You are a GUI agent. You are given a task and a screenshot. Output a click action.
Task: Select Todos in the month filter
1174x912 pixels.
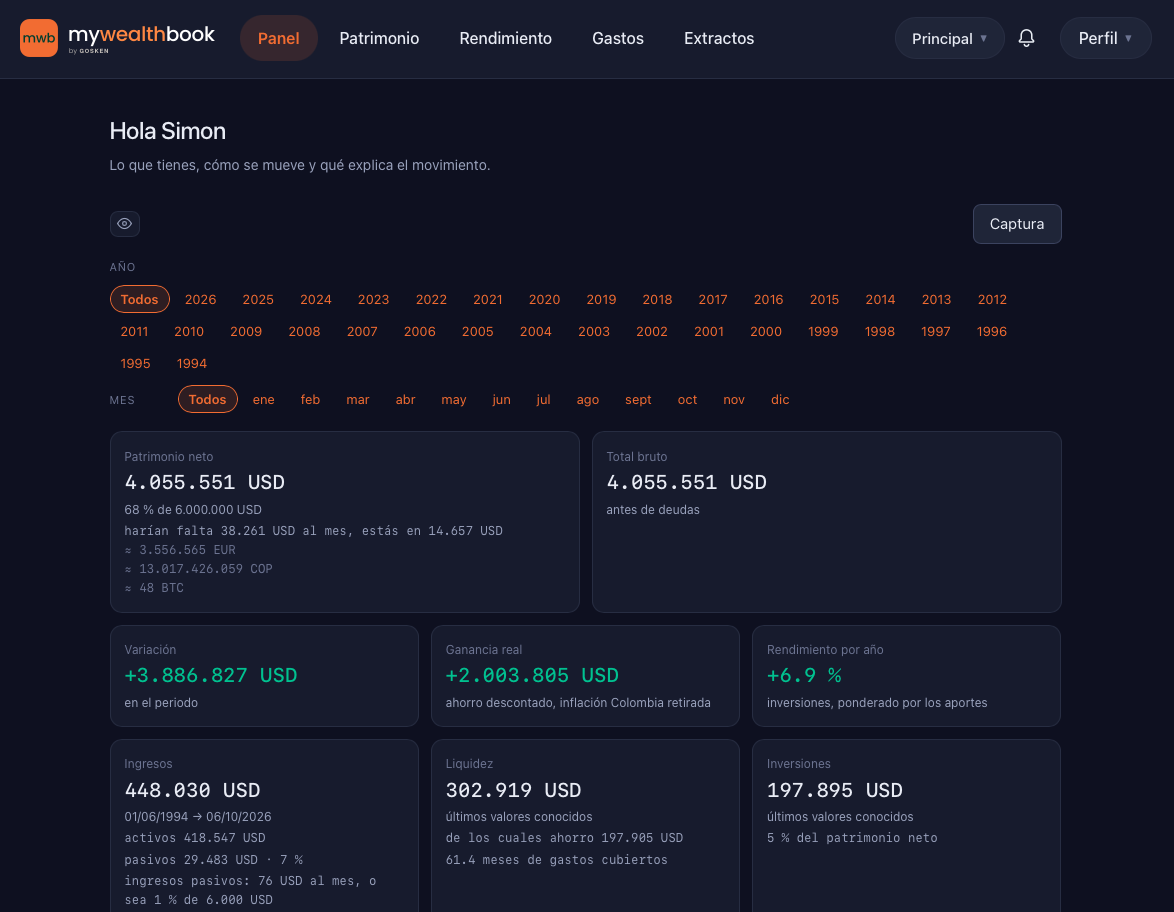pyautogui.click(x=207, y=400)
